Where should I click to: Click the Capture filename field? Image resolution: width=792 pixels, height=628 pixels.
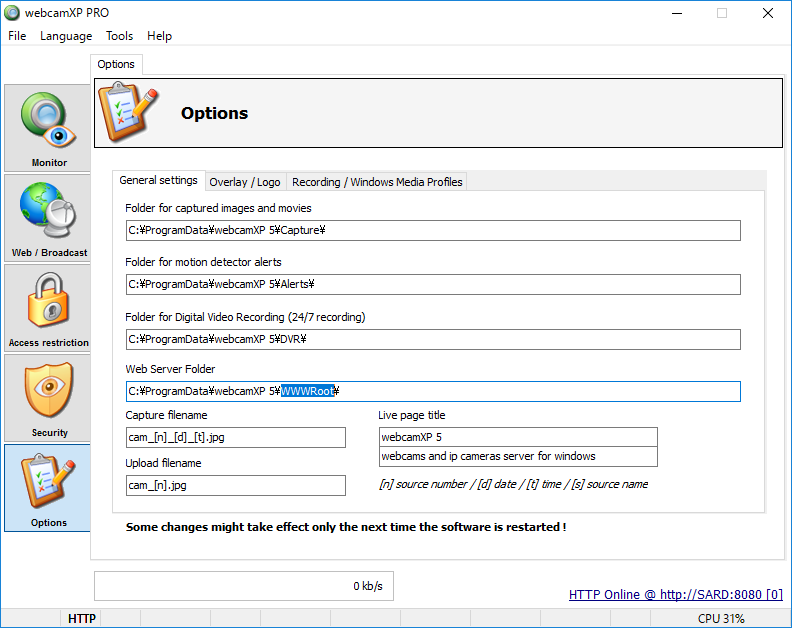coord(236,438)
